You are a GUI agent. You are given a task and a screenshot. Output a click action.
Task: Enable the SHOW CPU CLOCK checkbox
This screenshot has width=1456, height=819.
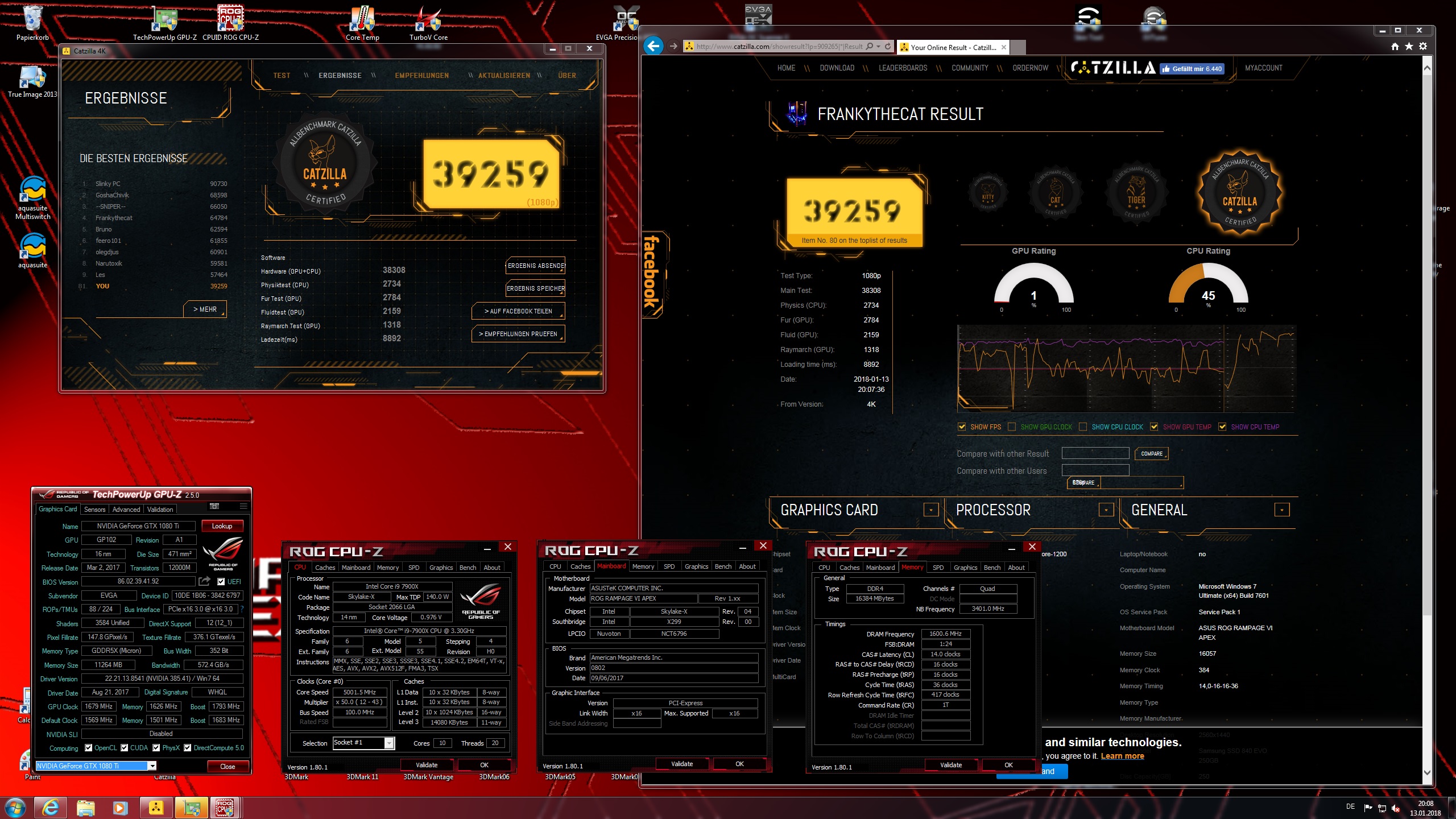1083,427
